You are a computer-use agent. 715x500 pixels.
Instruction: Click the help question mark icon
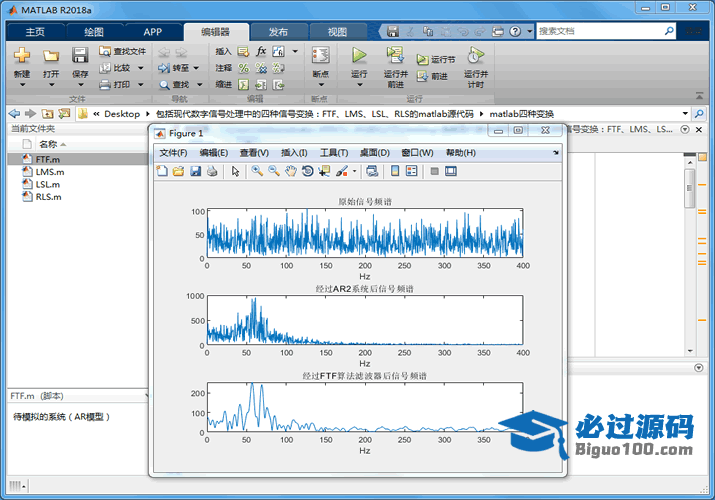pyautogui.click(x=515, y=31)
